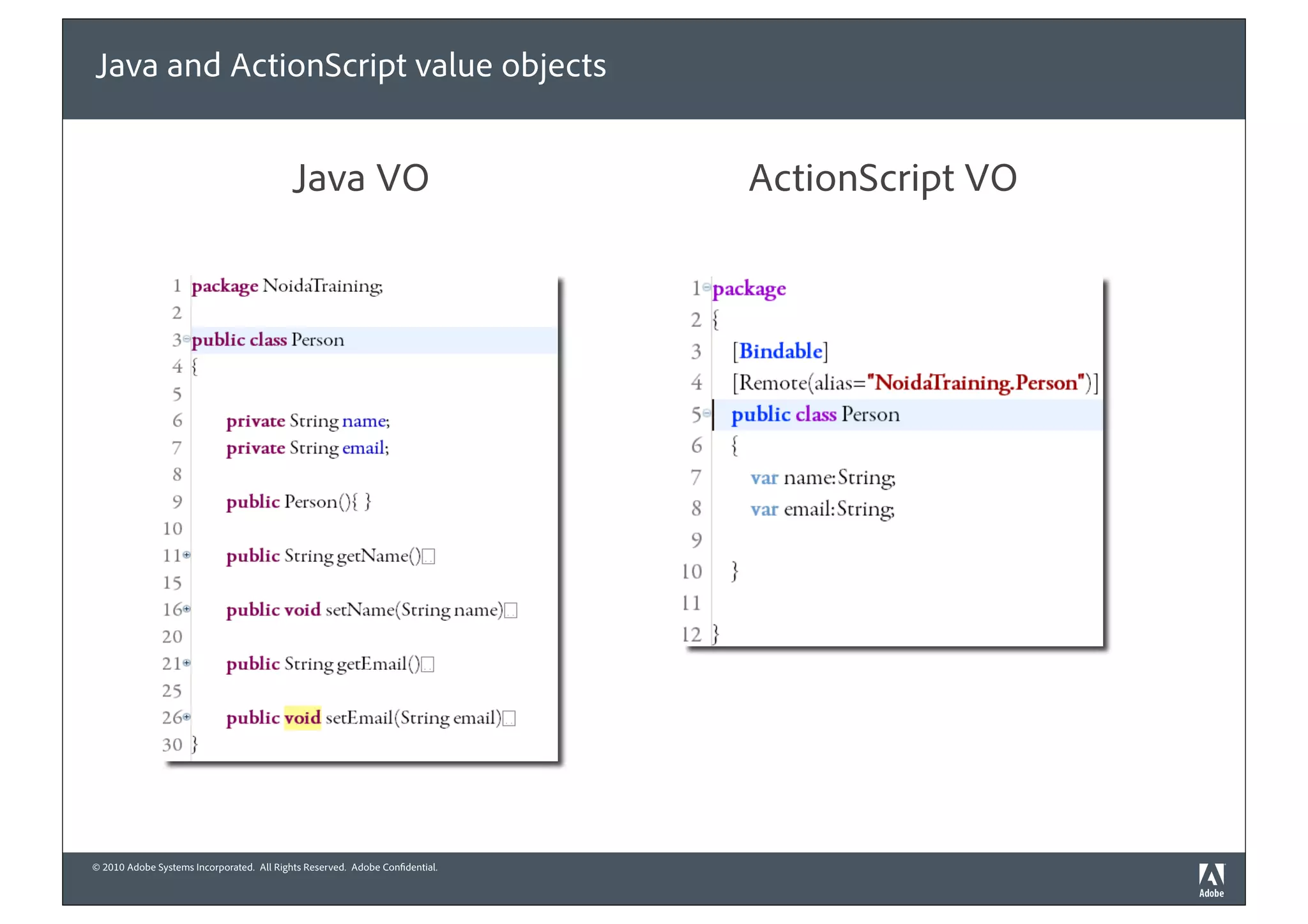Expand the folded getEmail method marker
Viewport: 1308px width, 924px height.
[x=186, y=663]
